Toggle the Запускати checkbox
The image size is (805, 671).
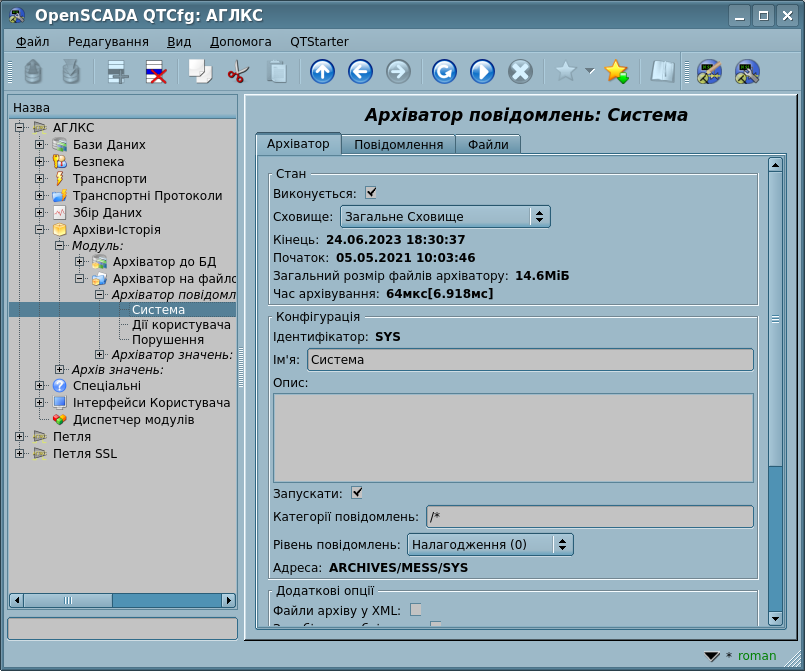click(x=357, y=493)
